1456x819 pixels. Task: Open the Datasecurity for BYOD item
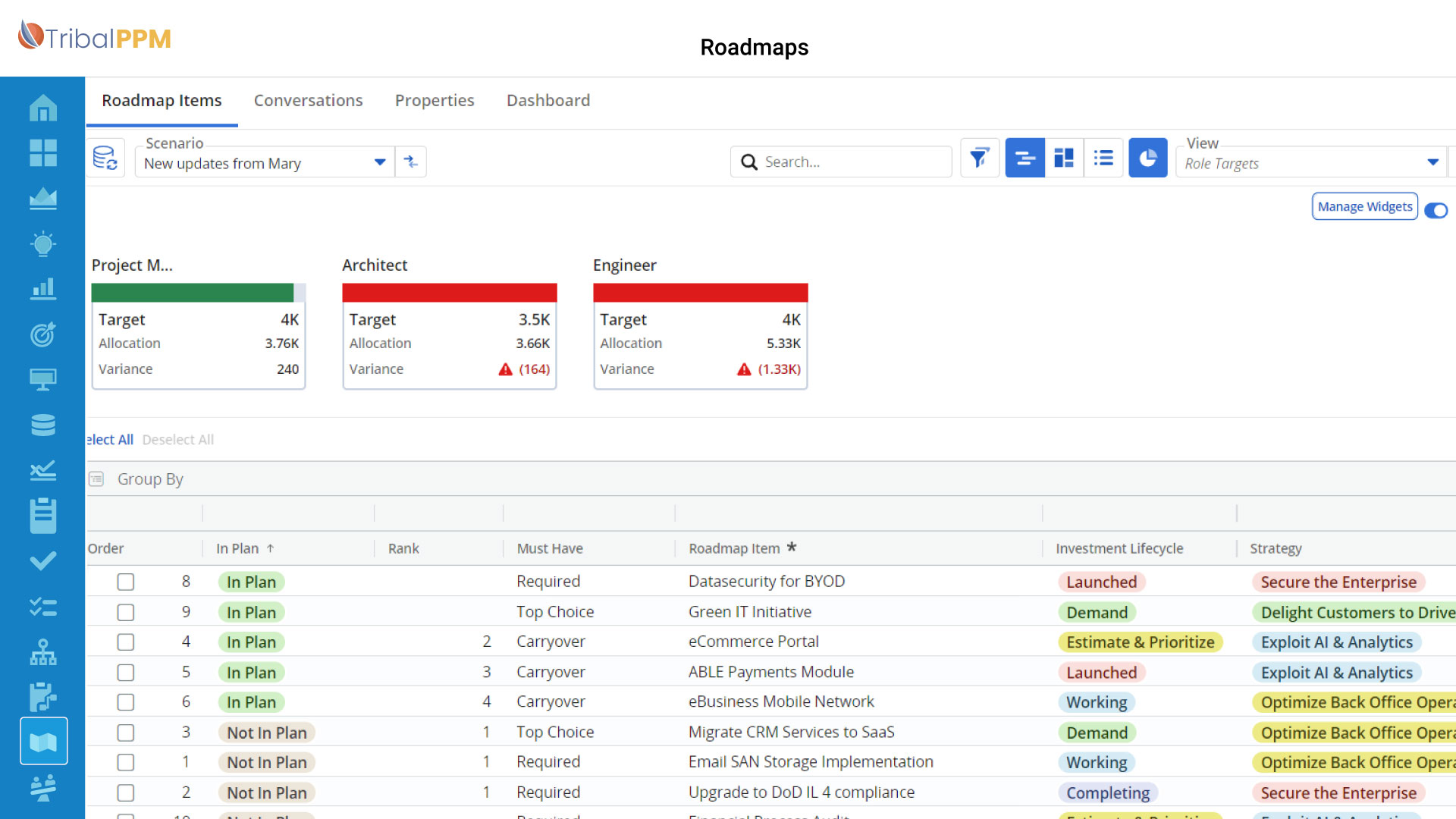point(766,582)
